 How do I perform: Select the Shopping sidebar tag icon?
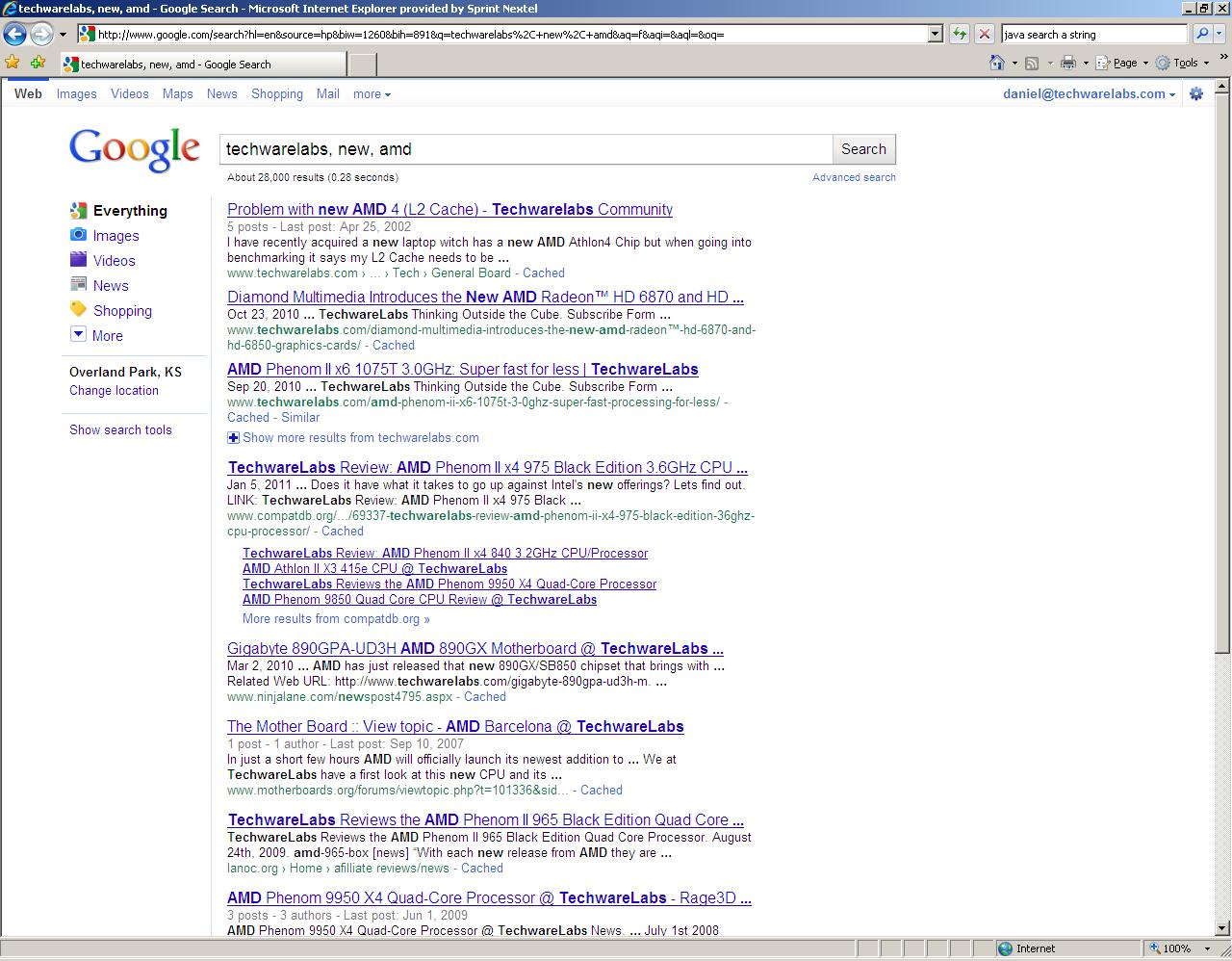point(79,309)
